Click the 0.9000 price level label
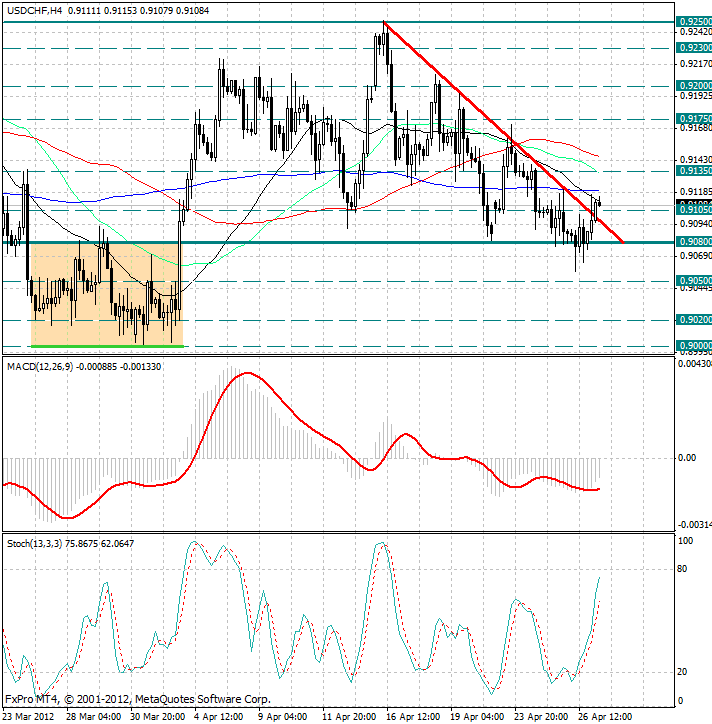The image size is (712, 724). tap(694, 346)
